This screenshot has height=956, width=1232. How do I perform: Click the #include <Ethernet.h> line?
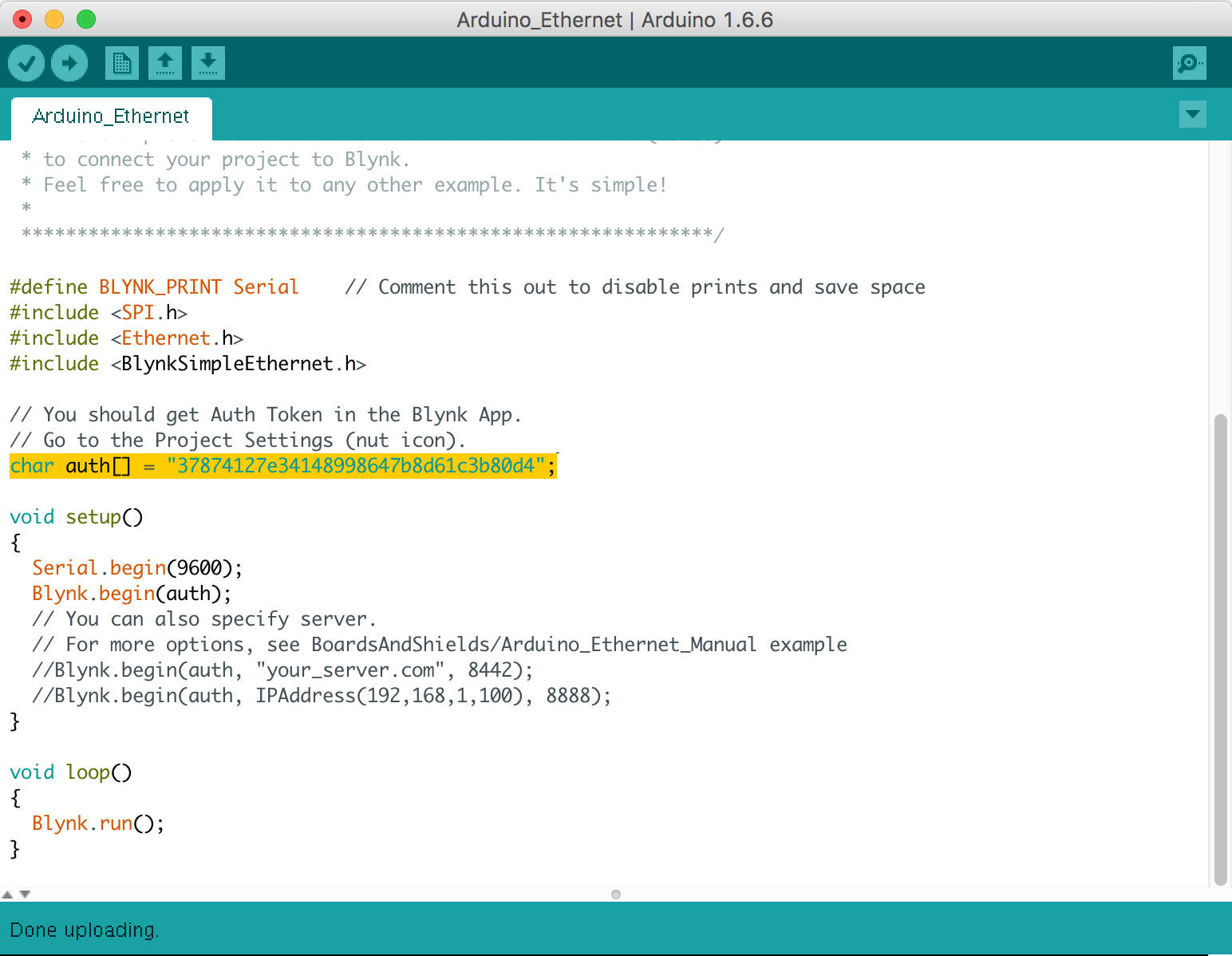coord(126,338)
